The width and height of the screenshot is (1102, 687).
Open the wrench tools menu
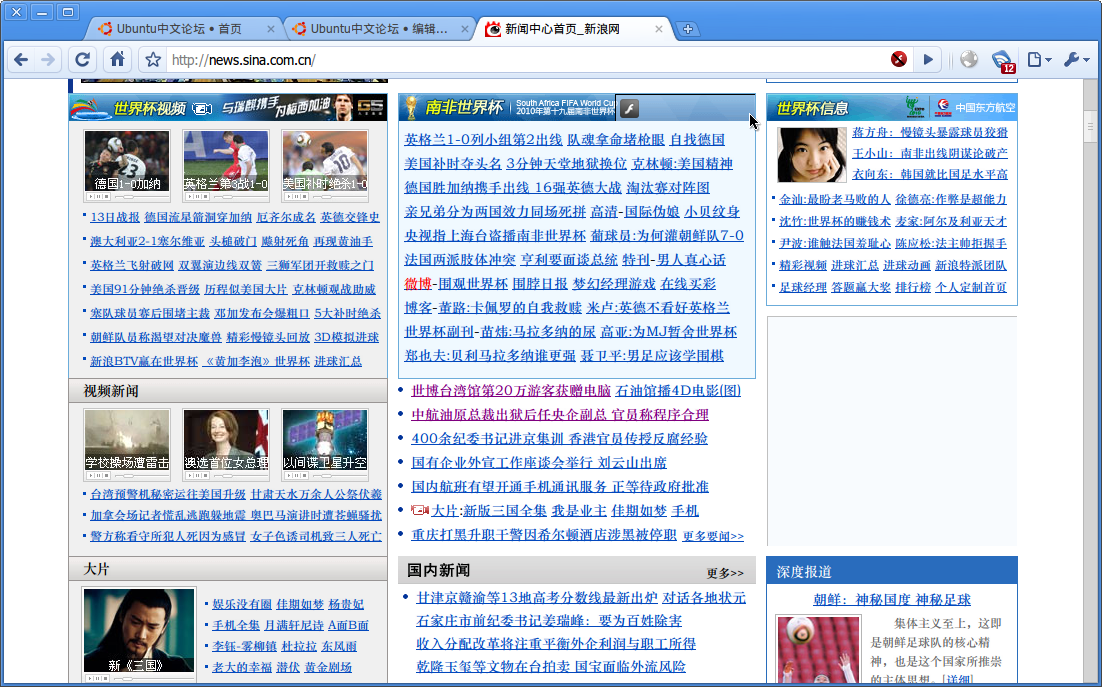click(x=1076, y=60)
